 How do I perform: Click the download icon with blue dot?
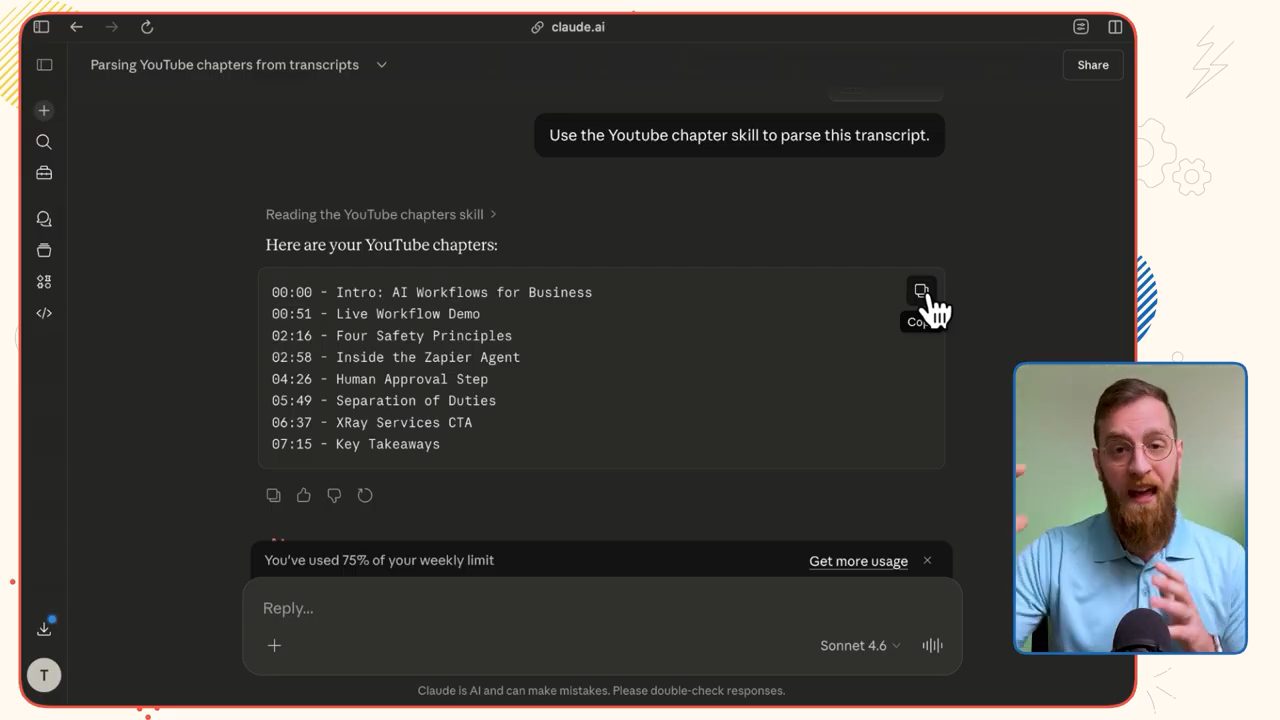click(x=44, y=628)
